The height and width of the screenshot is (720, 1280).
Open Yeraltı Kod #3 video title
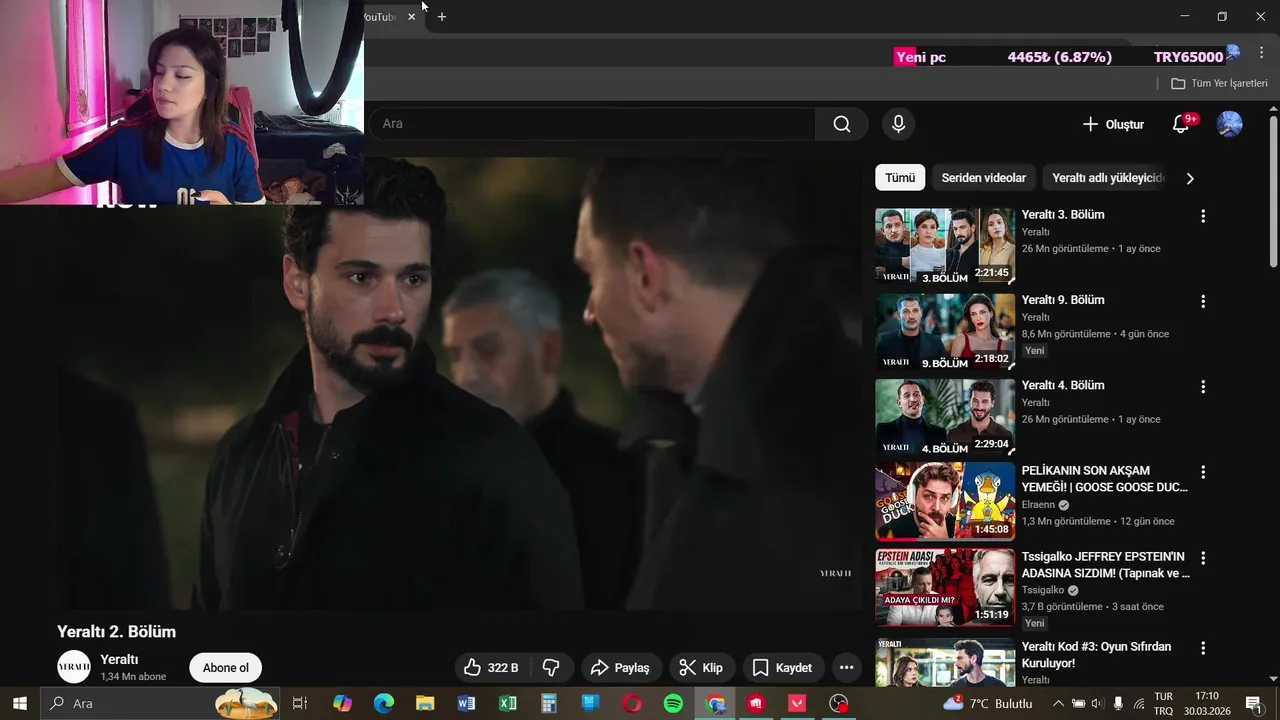[x=1096, y=654]
